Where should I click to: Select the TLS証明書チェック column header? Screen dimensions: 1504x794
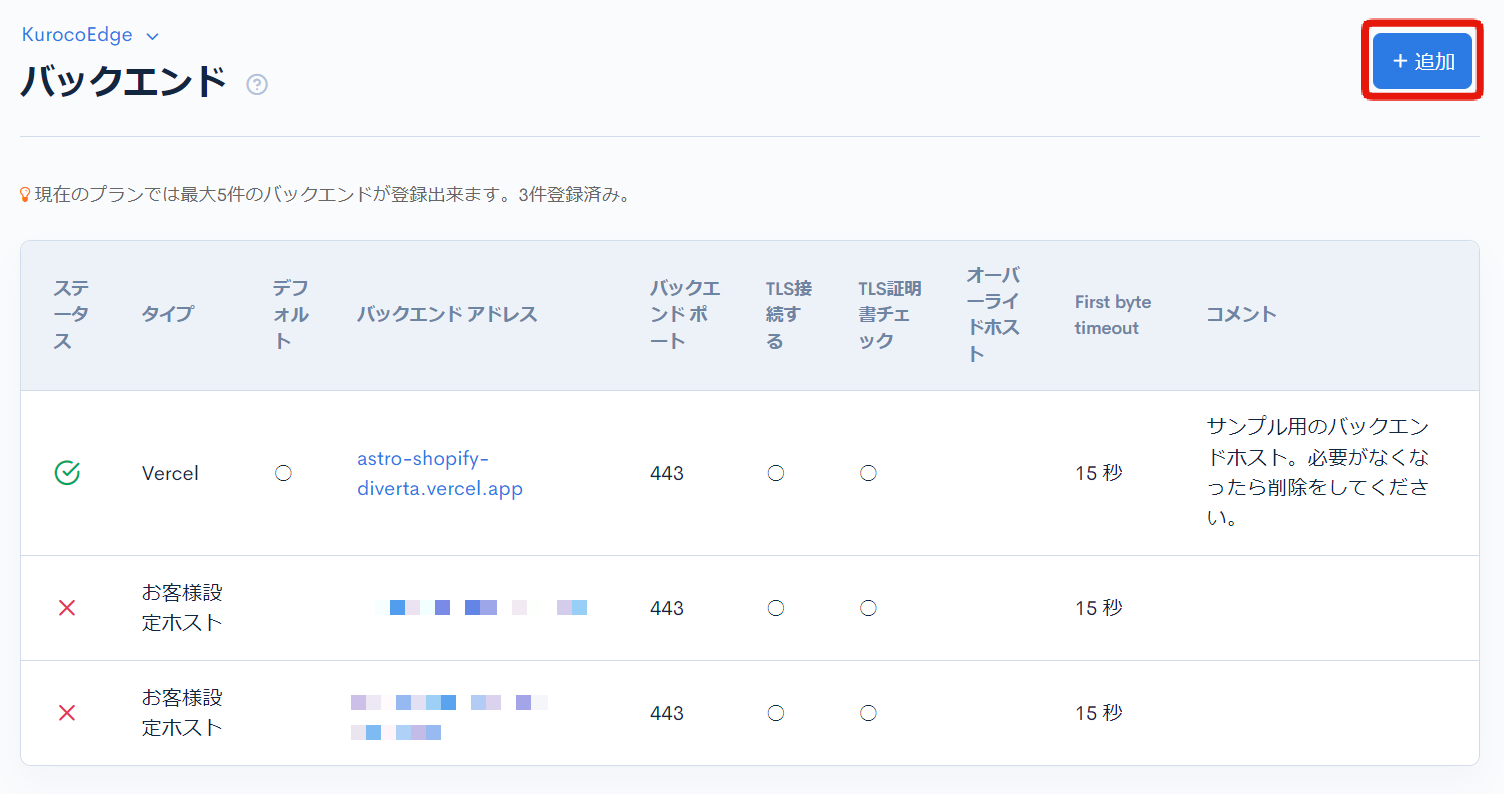[890, 315]
